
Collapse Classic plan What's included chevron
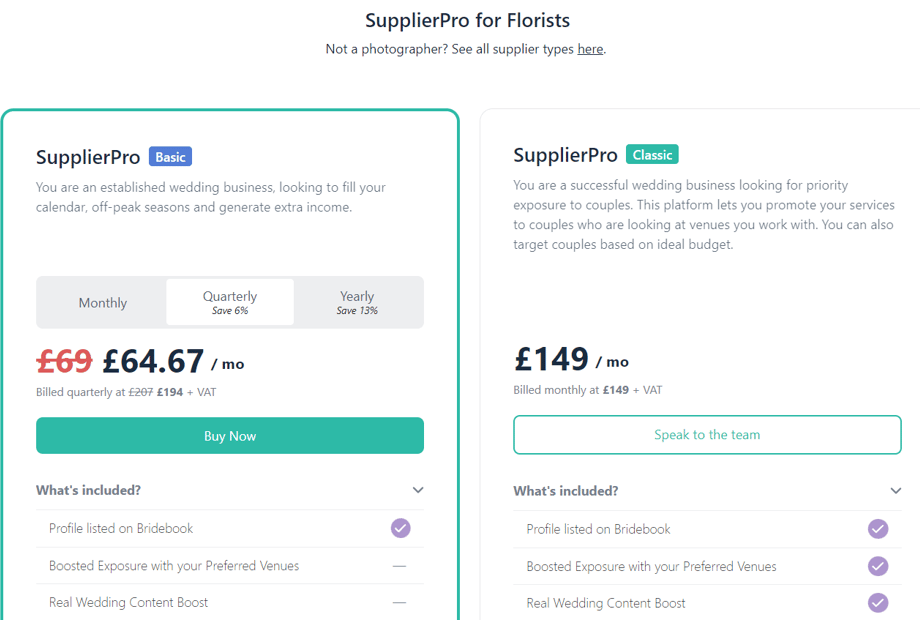(895, 490)
